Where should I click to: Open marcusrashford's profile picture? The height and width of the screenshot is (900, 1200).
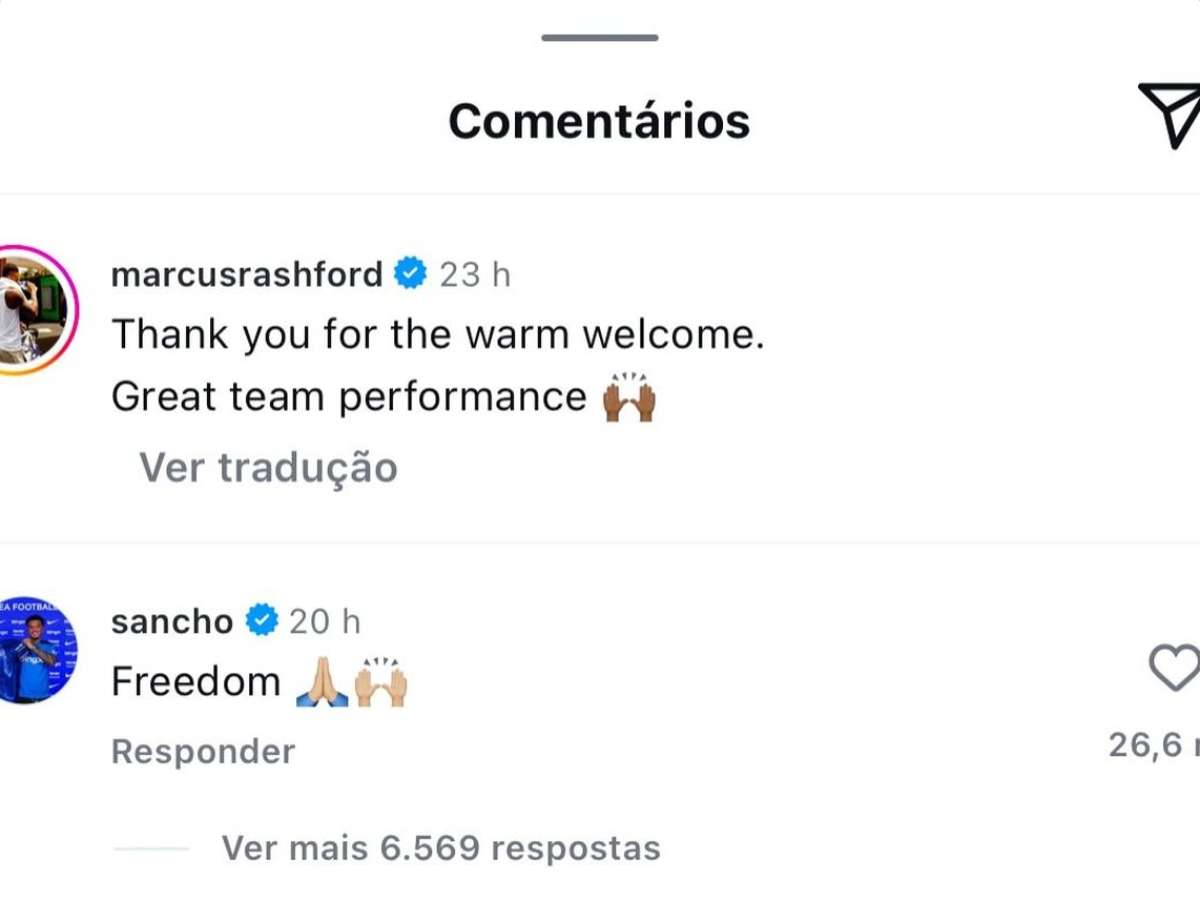point(30,310)
